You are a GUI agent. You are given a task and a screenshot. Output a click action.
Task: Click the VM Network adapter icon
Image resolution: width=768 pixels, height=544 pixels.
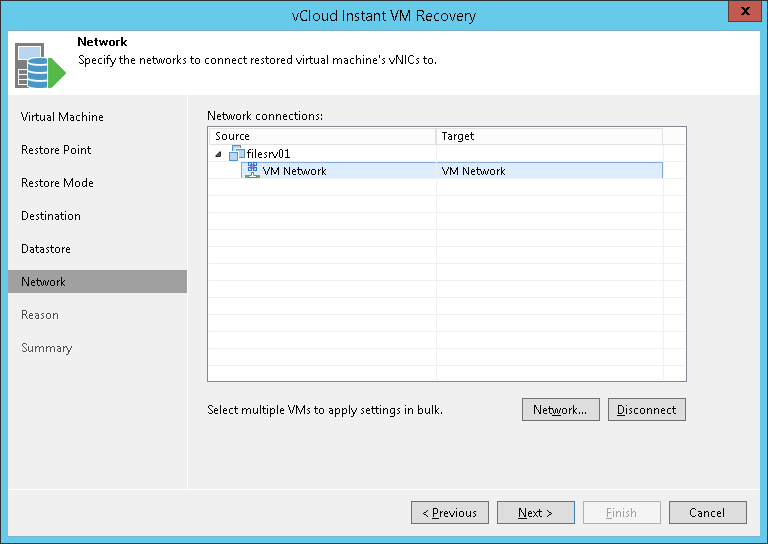point(252,170)
